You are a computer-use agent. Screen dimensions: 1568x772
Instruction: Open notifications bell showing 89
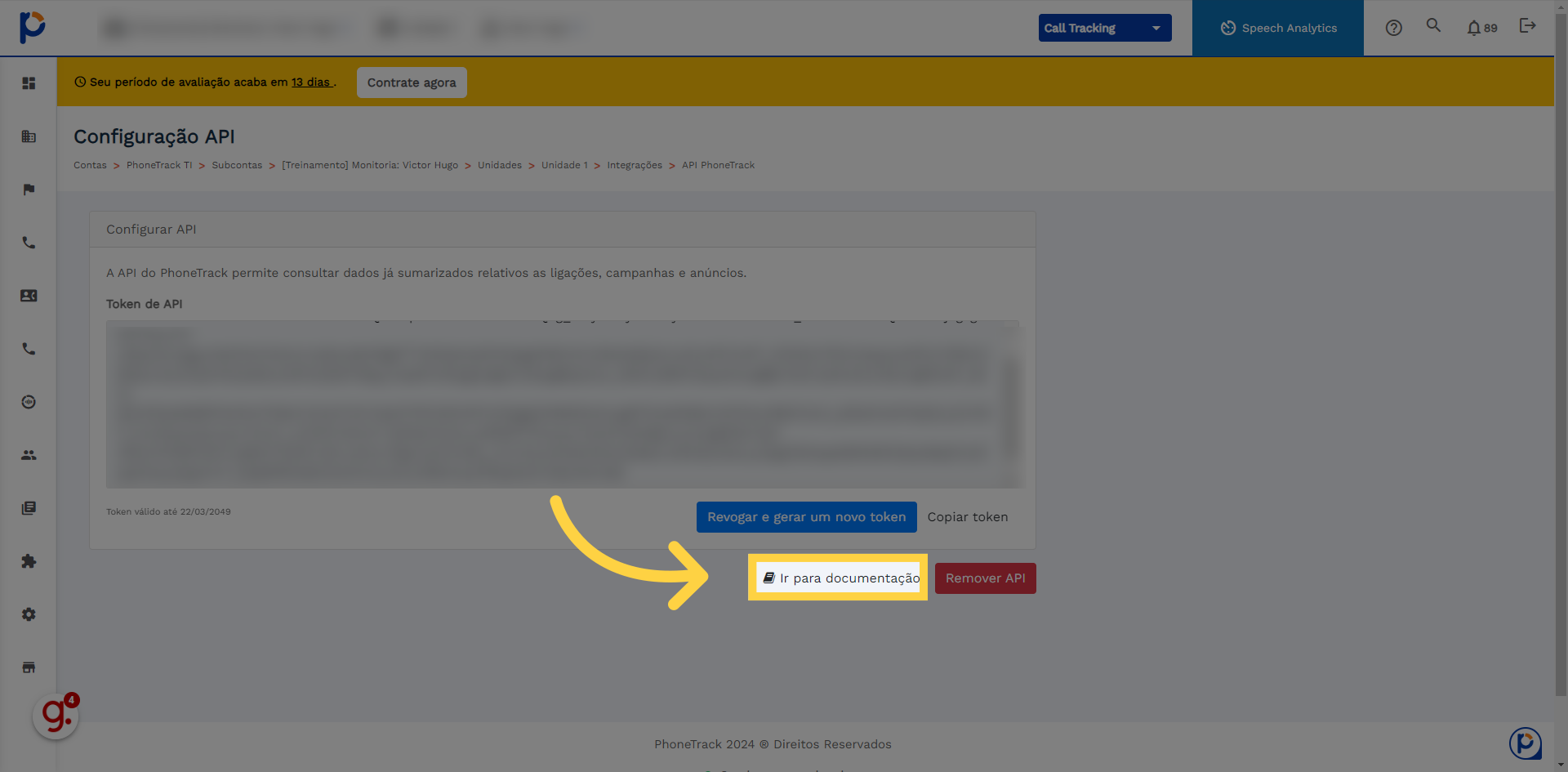(x=1481, y=28)
